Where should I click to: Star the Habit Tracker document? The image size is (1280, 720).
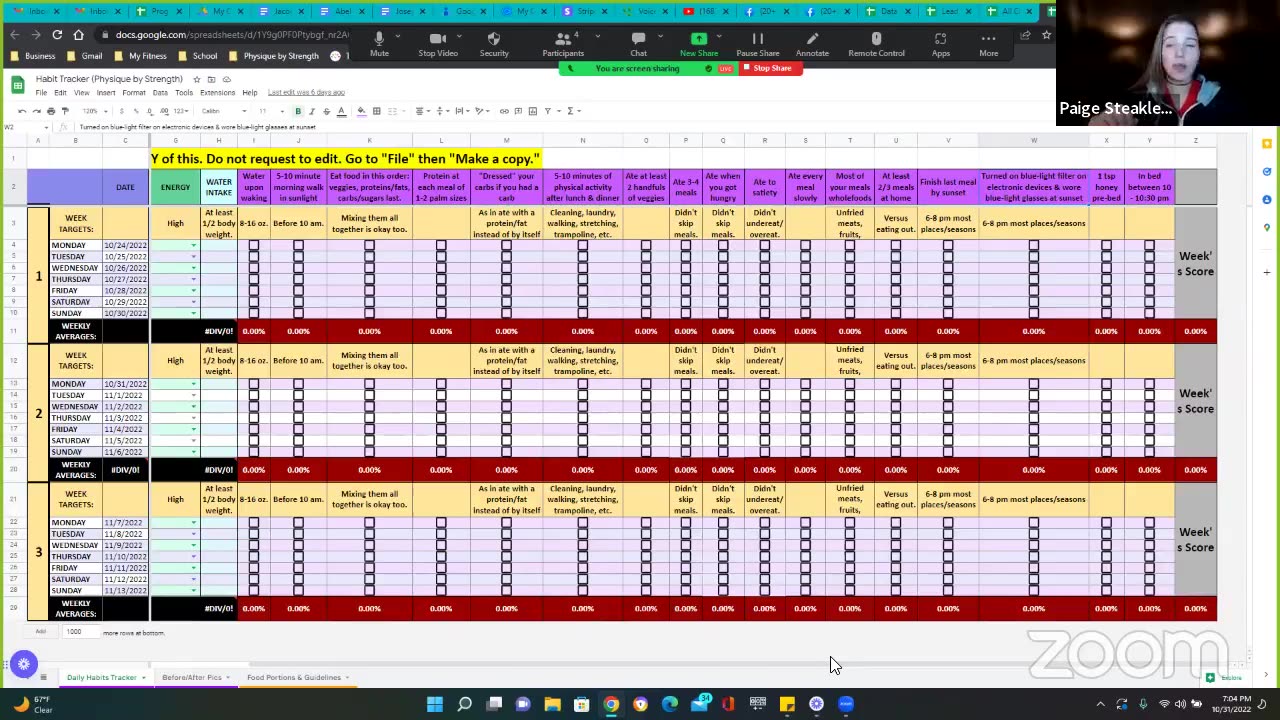197,79
